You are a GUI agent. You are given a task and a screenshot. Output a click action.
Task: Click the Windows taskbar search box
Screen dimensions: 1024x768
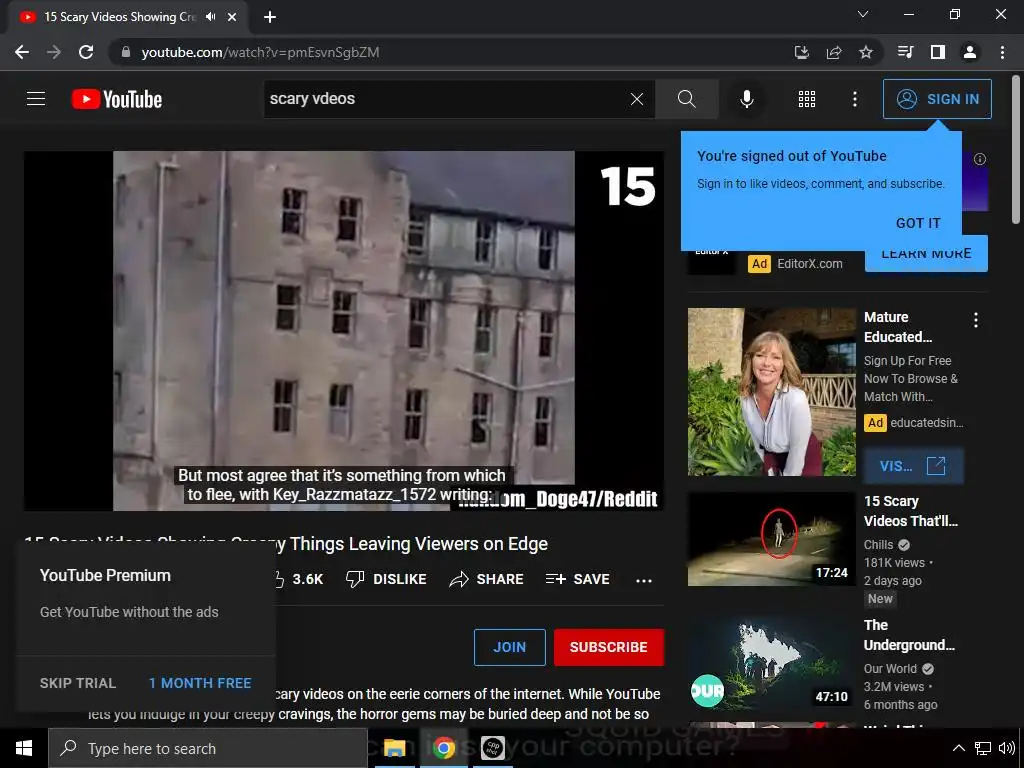click(x=208, y=748)
